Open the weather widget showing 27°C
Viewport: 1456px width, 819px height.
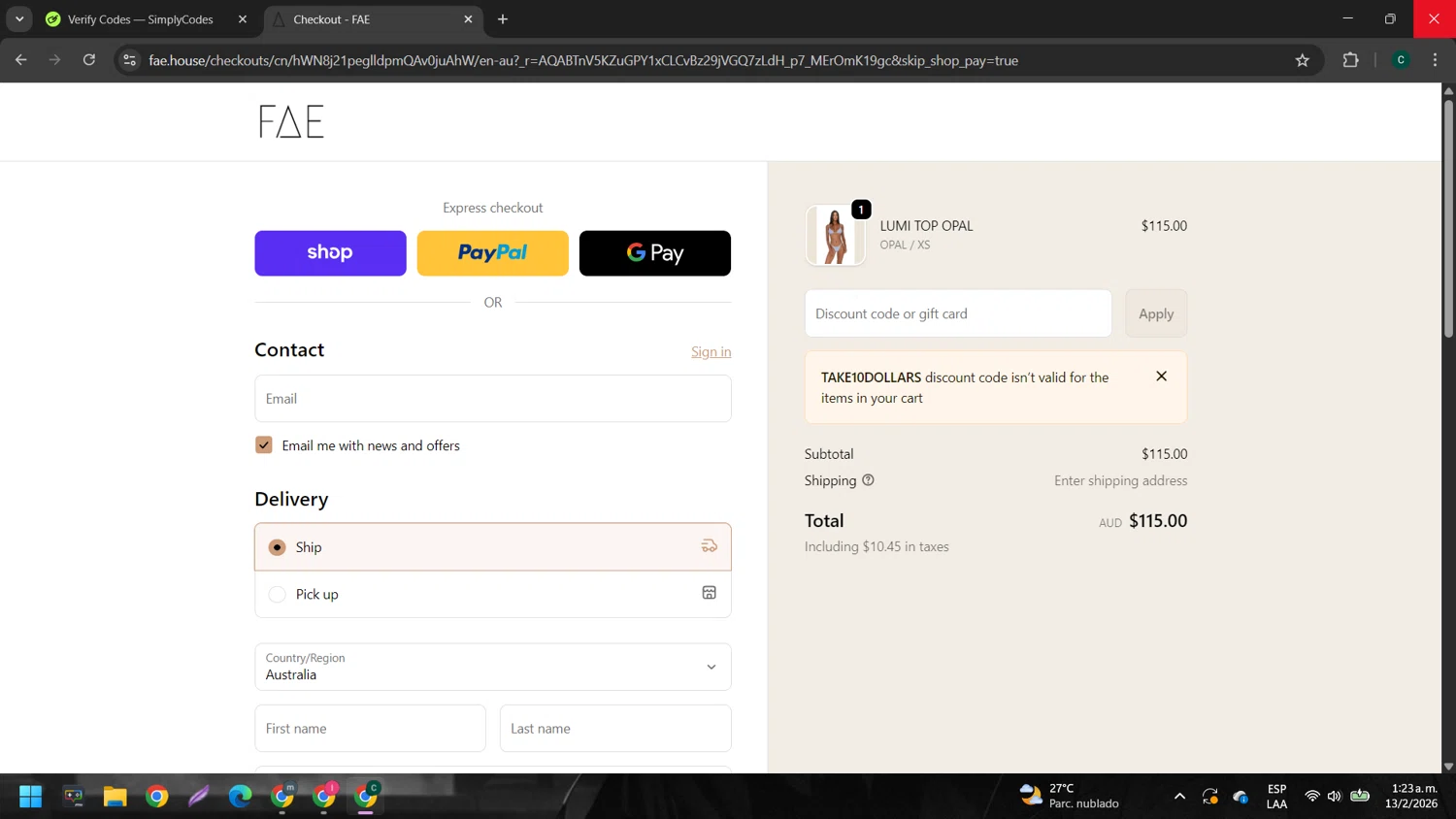pos(1070,797)
